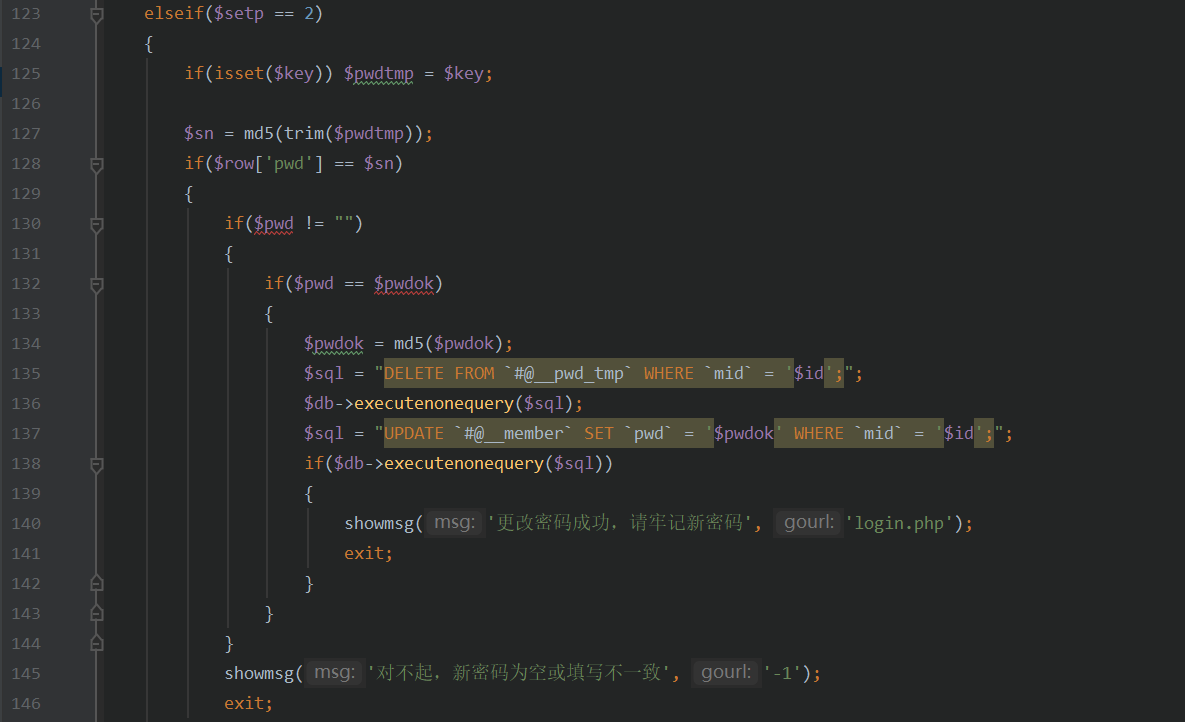The width and height of the screenshot is (1185, 722).
Task: Click the gourl: parameter hint on line 145
Action: point(726,672)
